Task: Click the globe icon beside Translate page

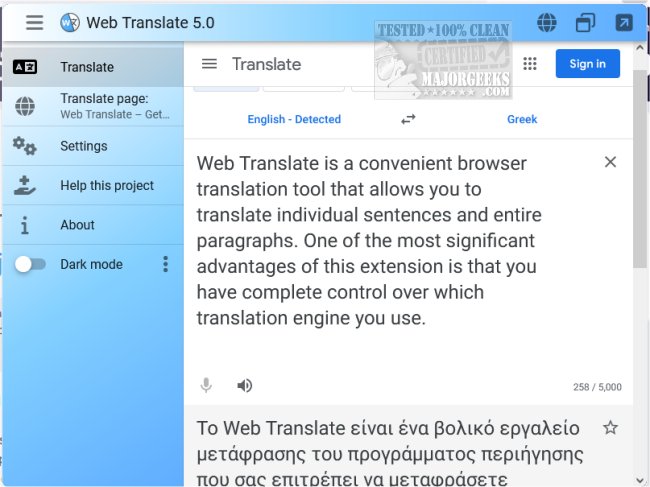Action: 25,106
